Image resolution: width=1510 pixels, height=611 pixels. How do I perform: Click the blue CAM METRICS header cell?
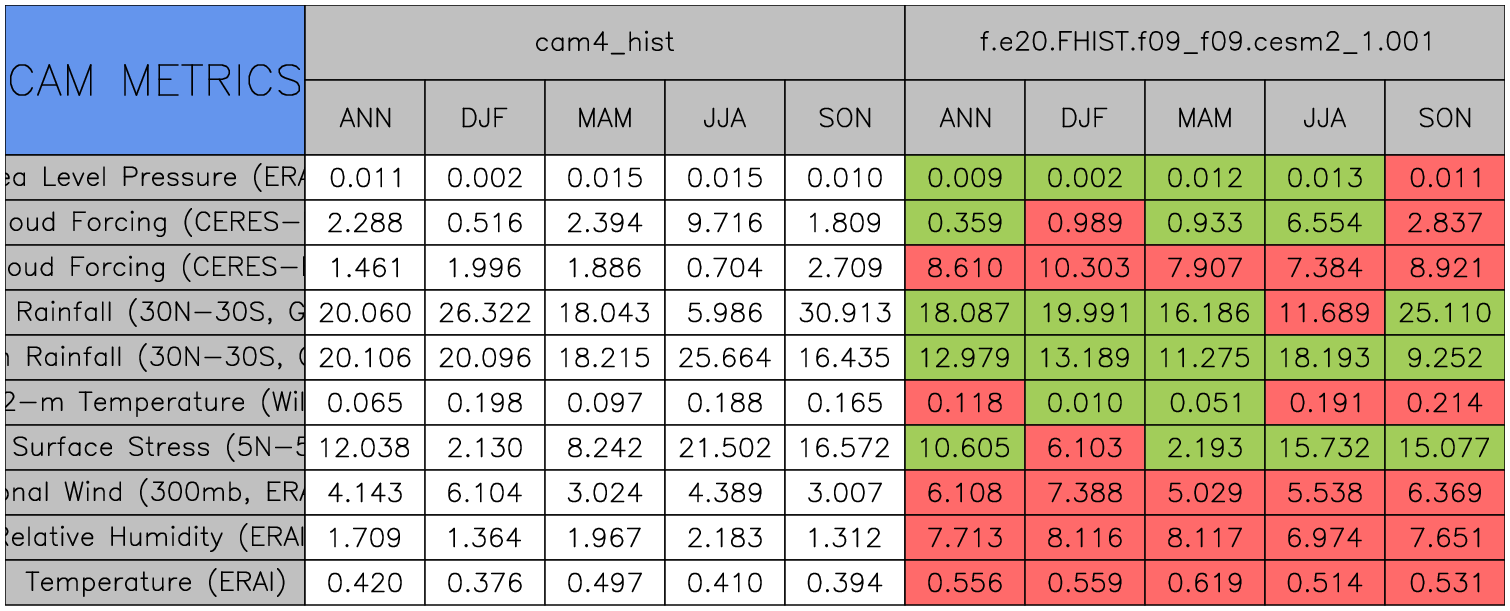[x=155, y=80]
